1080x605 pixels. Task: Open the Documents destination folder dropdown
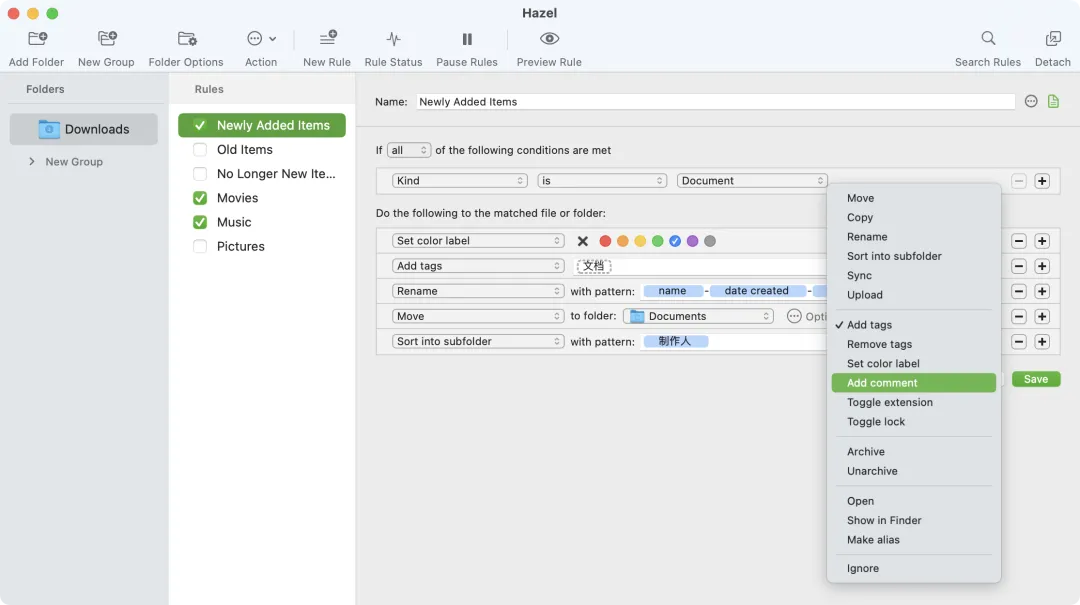pos(698,316)
